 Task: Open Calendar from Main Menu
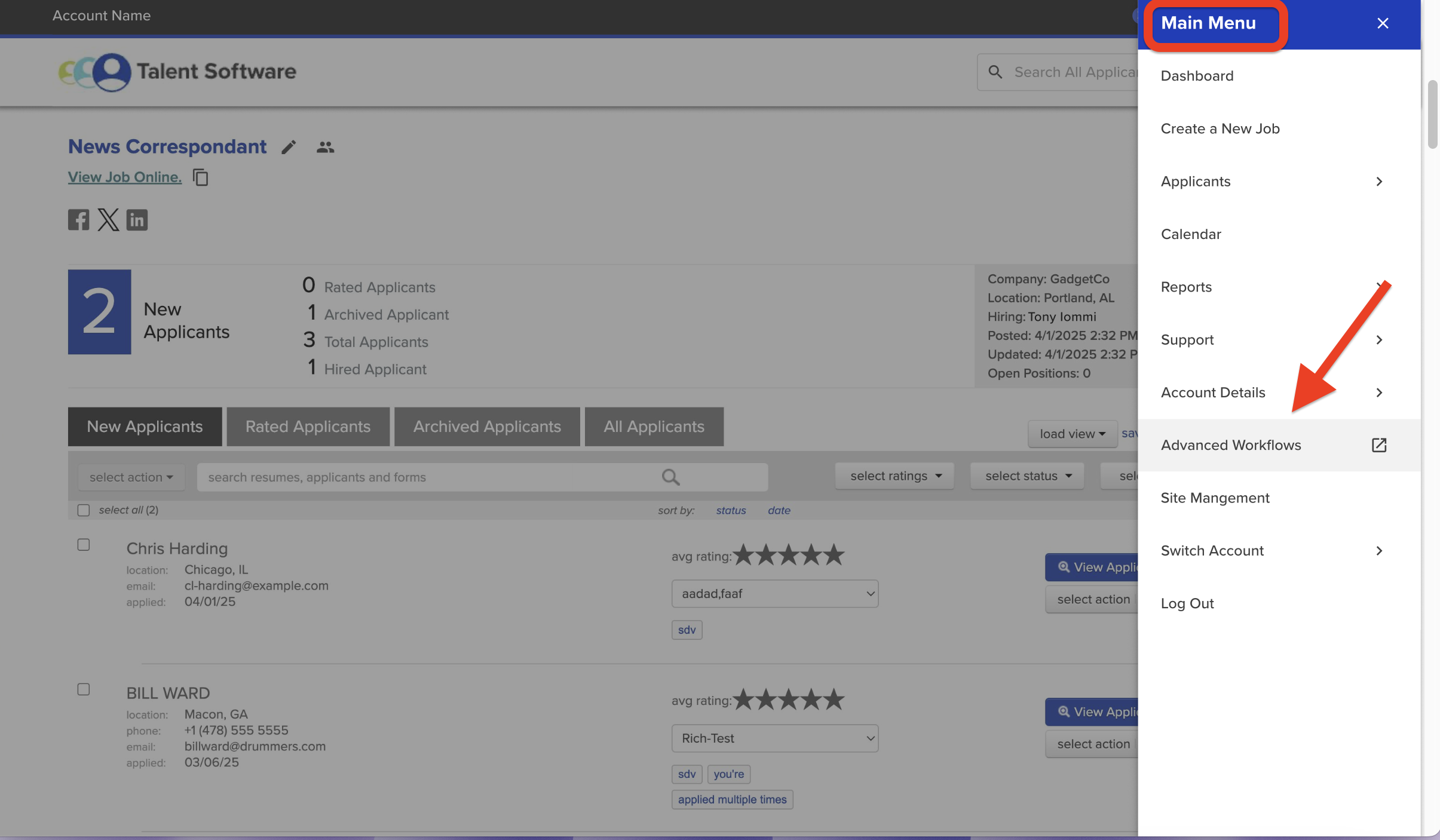1190,234
